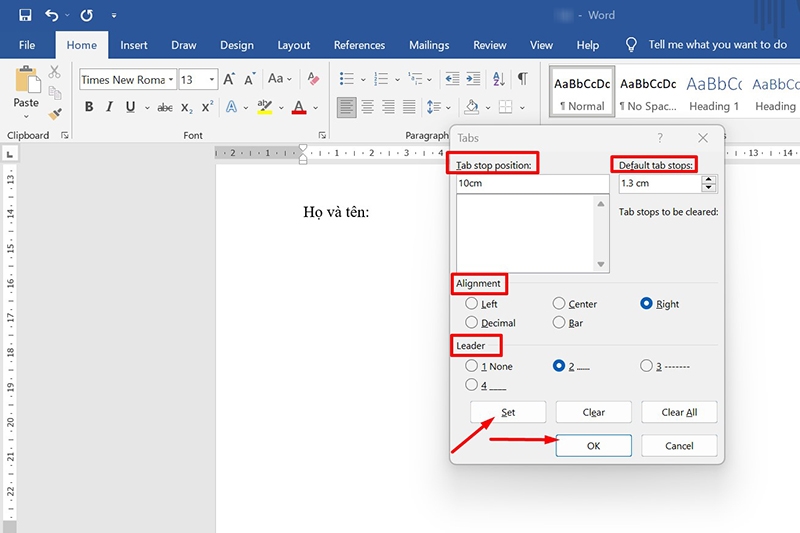This screenshot has height=533, width=800.
Task: Apply Underline formatting
Action: point(131,107)
